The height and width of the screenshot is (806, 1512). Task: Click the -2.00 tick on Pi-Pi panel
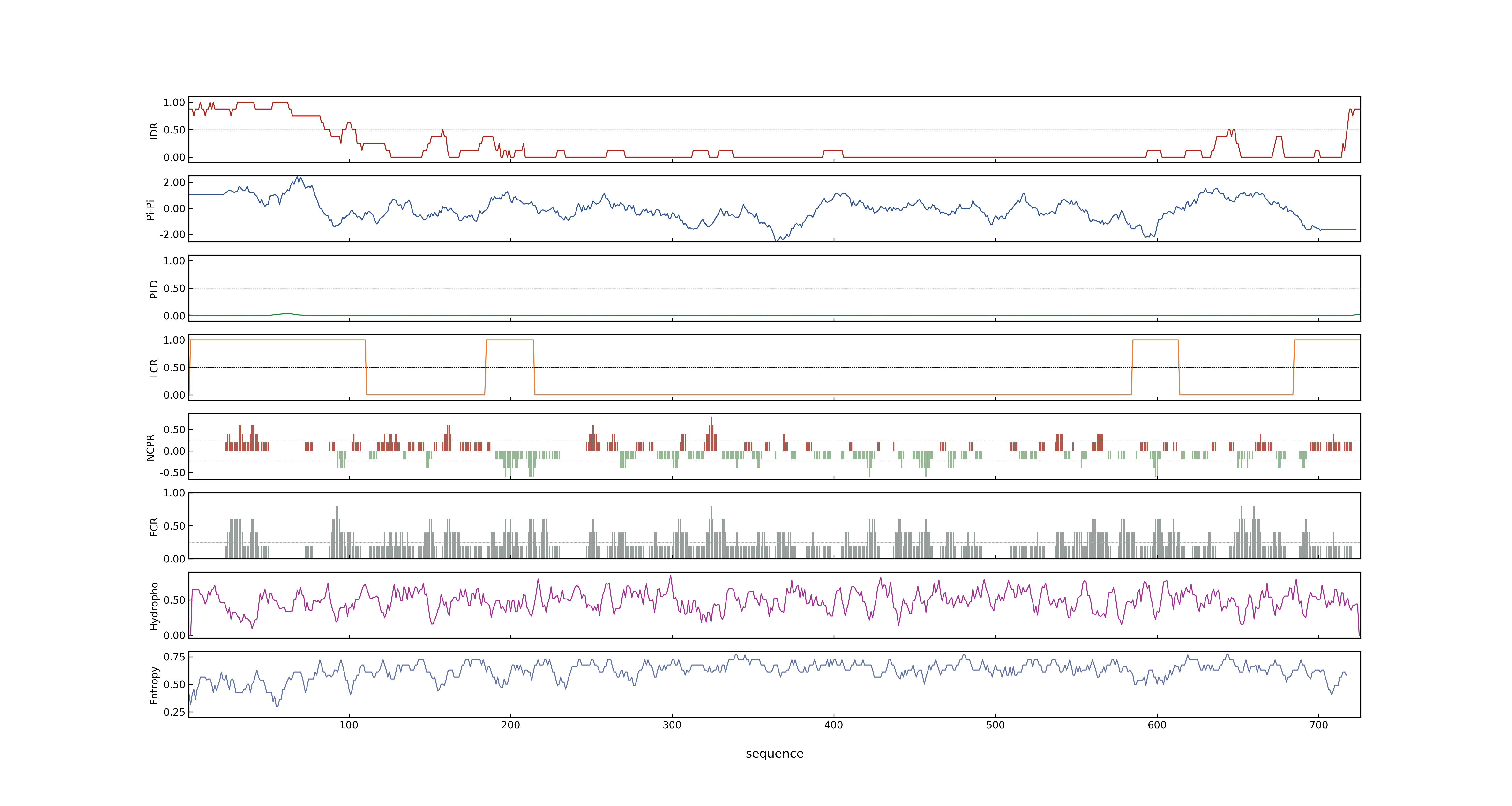point(172,235)
